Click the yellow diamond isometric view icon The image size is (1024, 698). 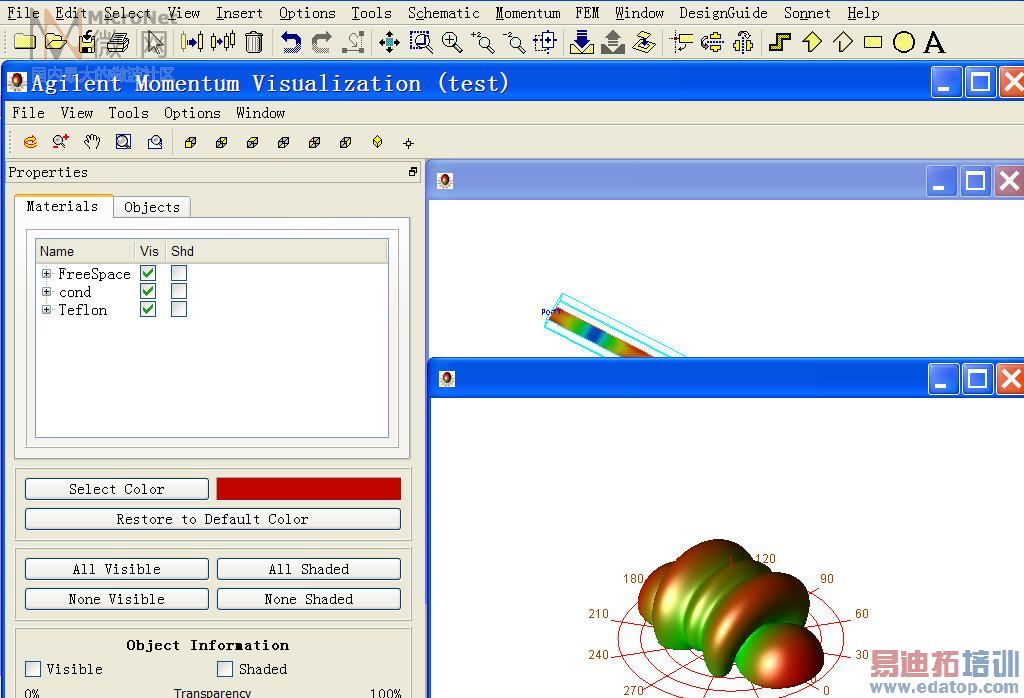pos(377,142)
